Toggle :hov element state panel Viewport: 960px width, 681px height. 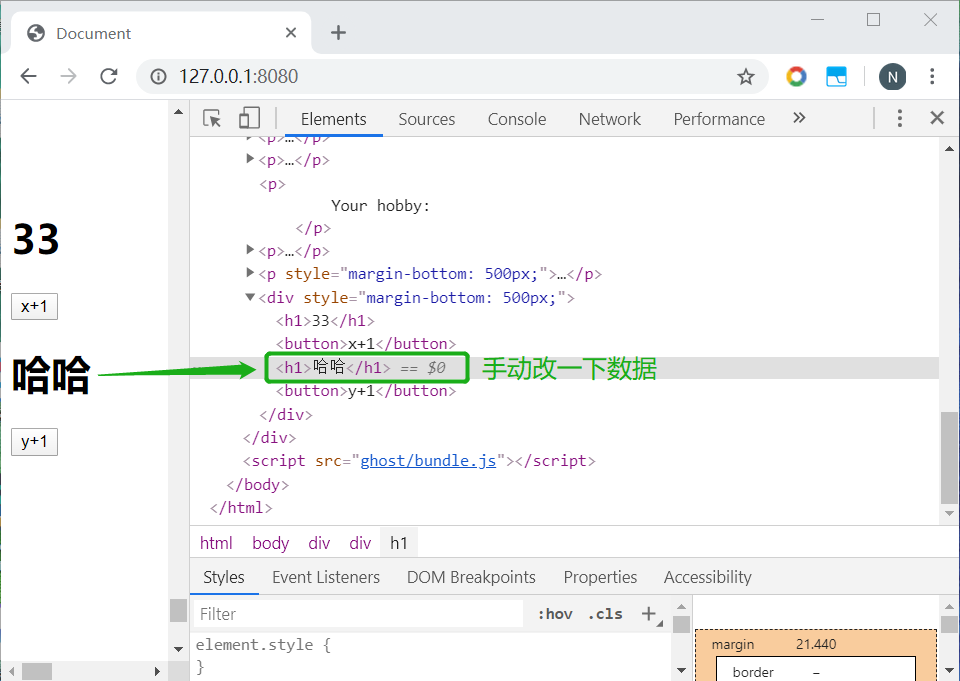[x=555, y=614]
